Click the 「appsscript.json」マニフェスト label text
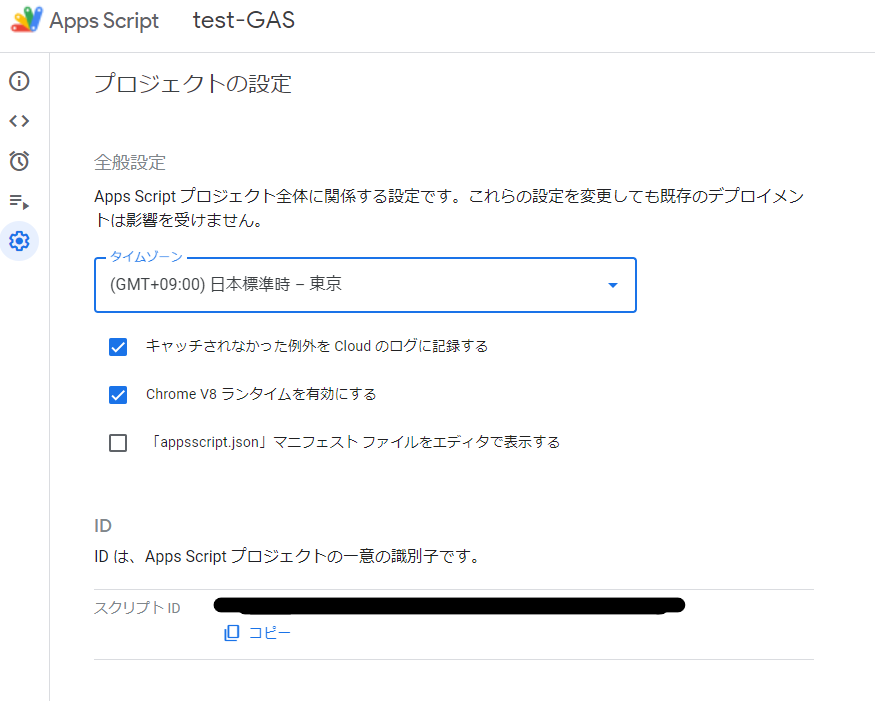This screenshot has width=875, height=701. pos(353,443)
